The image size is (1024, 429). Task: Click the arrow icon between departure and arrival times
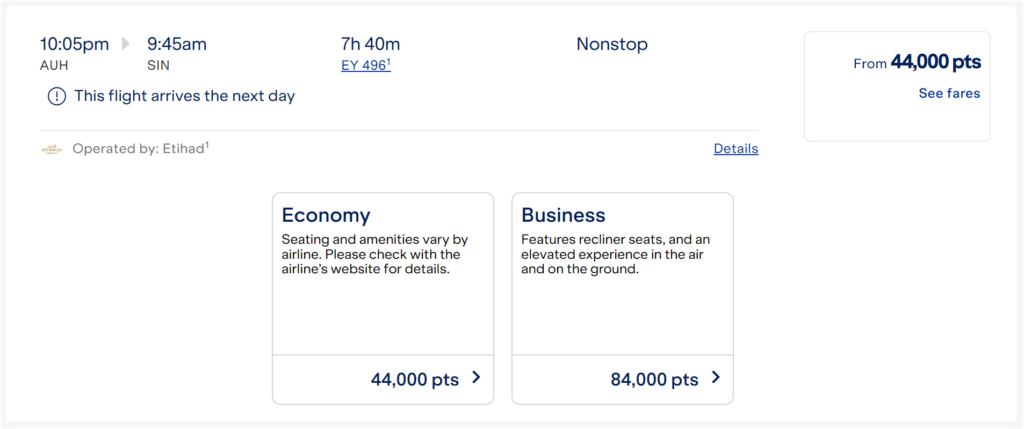pyautogui.click(x=125, y=44)
